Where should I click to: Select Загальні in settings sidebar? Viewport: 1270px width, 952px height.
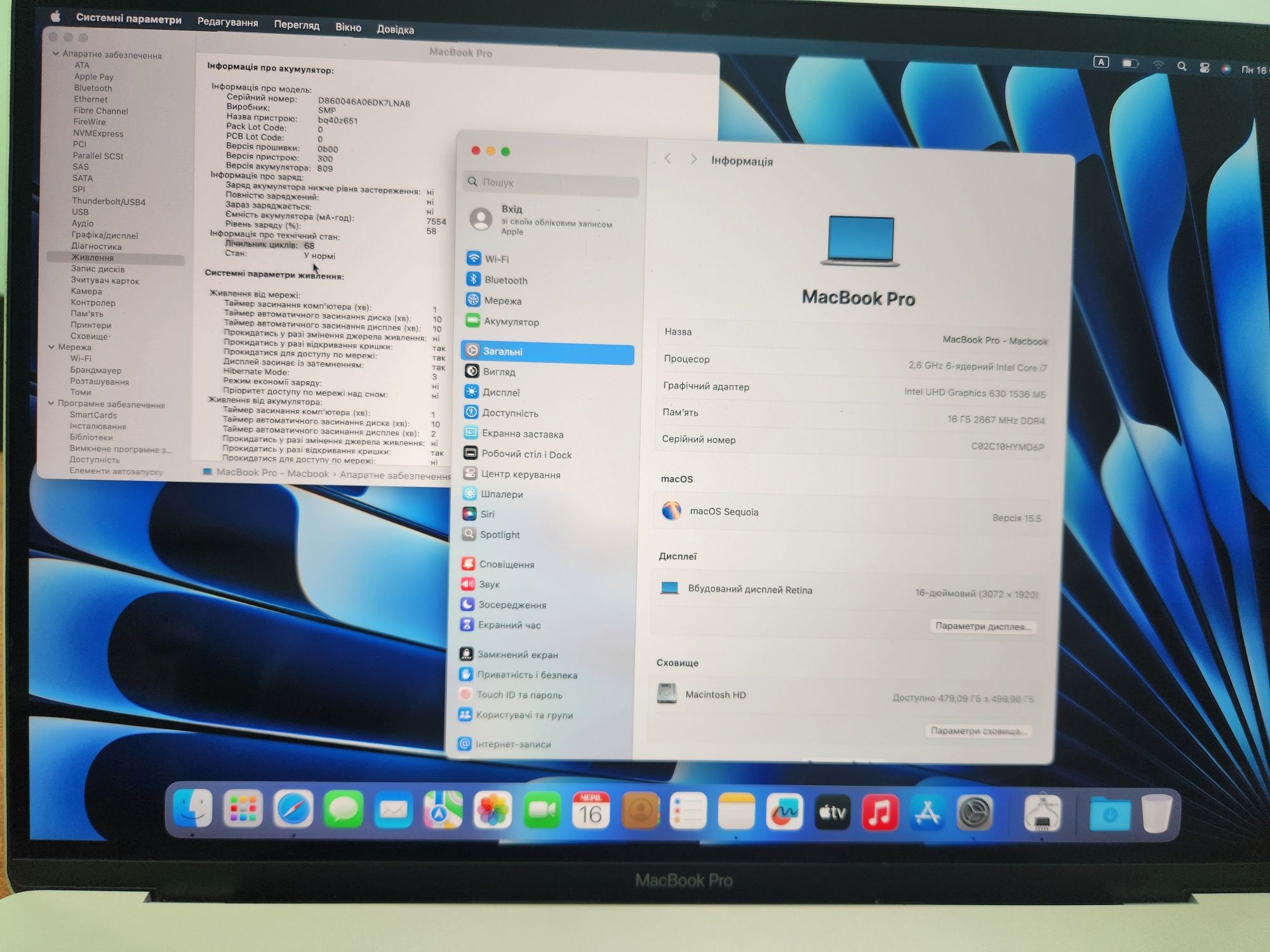pyautogui.click(x=547, y=352)
